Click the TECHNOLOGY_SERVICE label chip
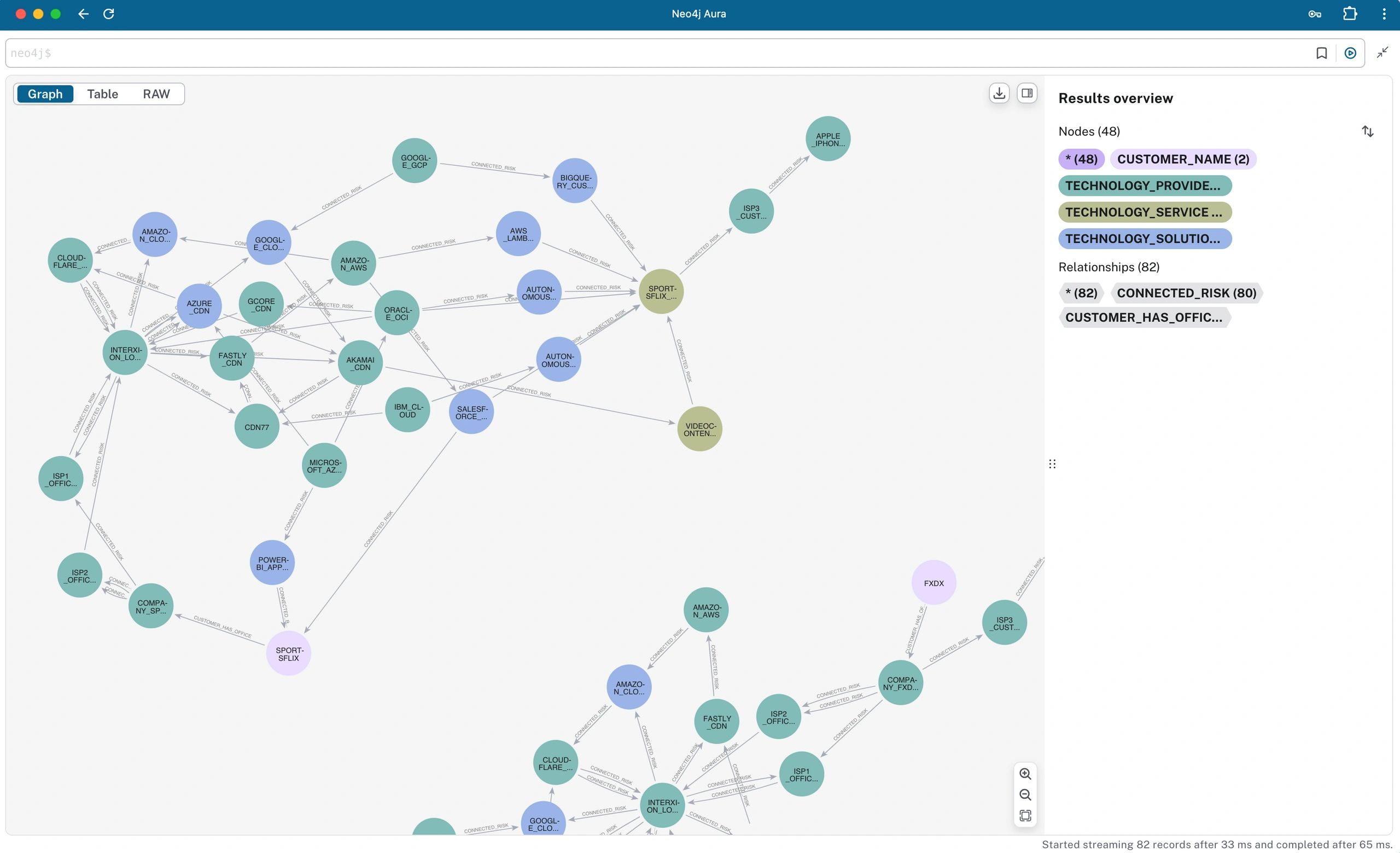This screenshot has height=853, width=1400. coord(1144,212)
